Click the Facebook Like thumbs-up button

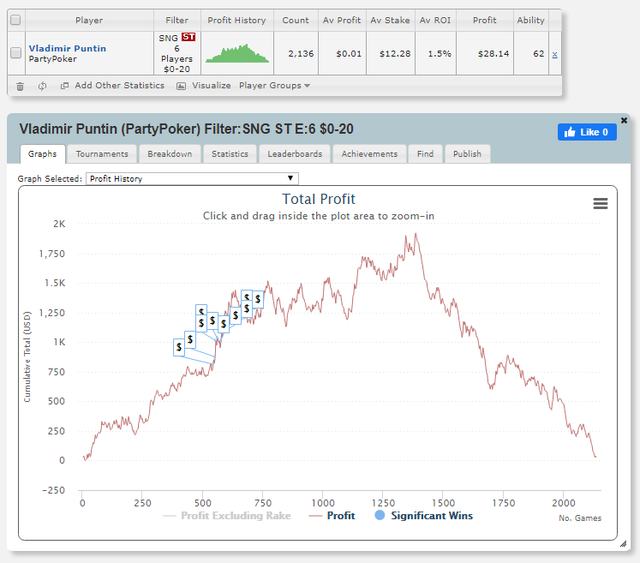587,132
